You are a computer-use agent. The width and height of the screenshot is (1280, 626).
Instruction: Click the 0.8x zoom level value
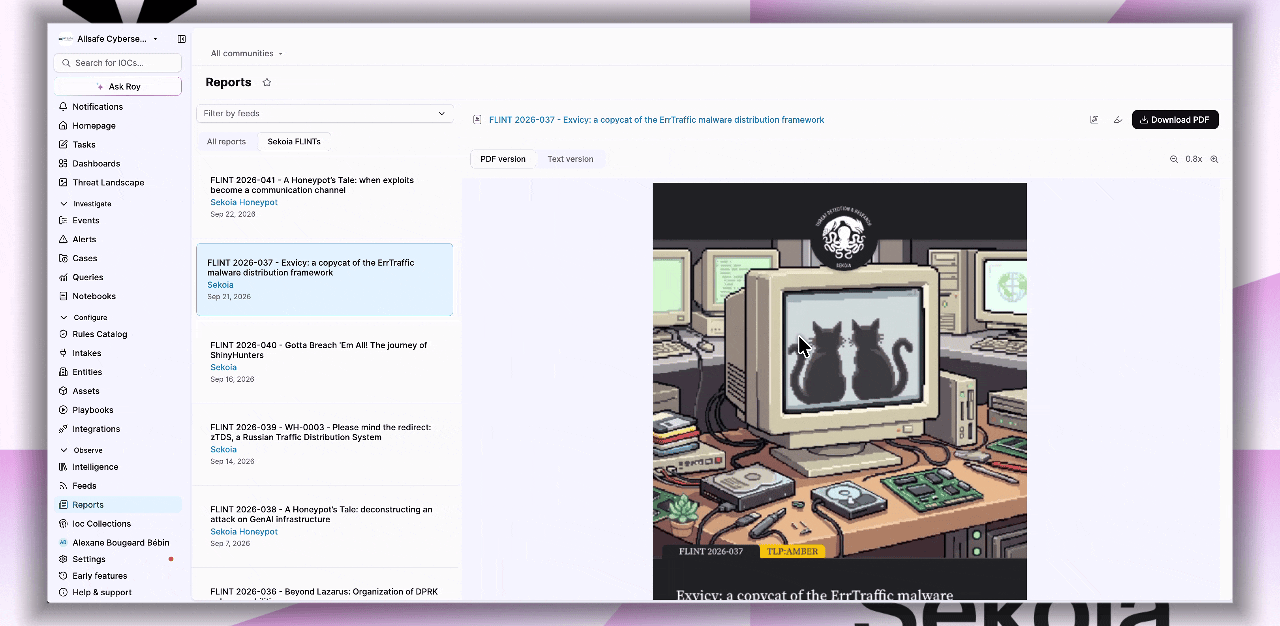coord(1194,159)
